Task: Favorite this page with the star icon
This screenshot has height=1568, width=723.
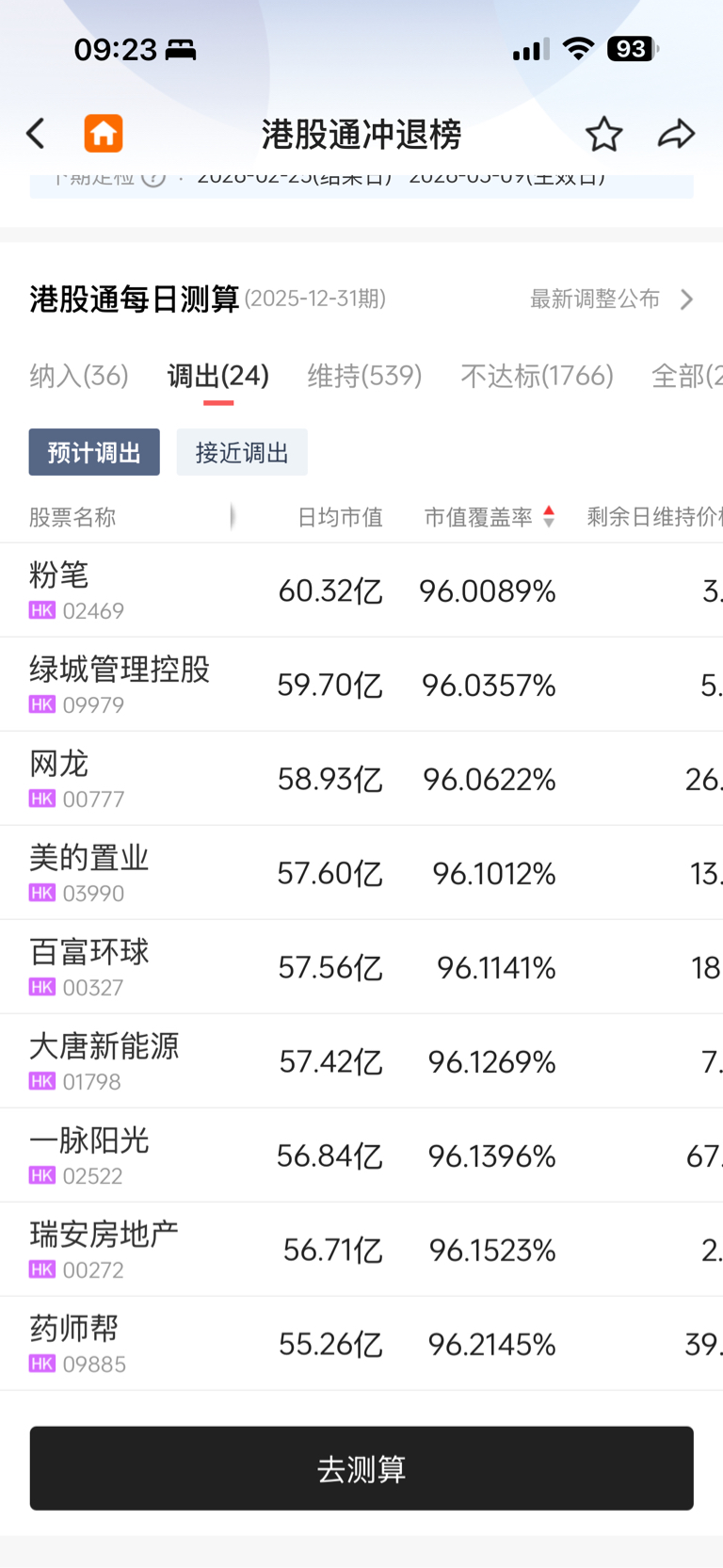Action: point(603,135)
